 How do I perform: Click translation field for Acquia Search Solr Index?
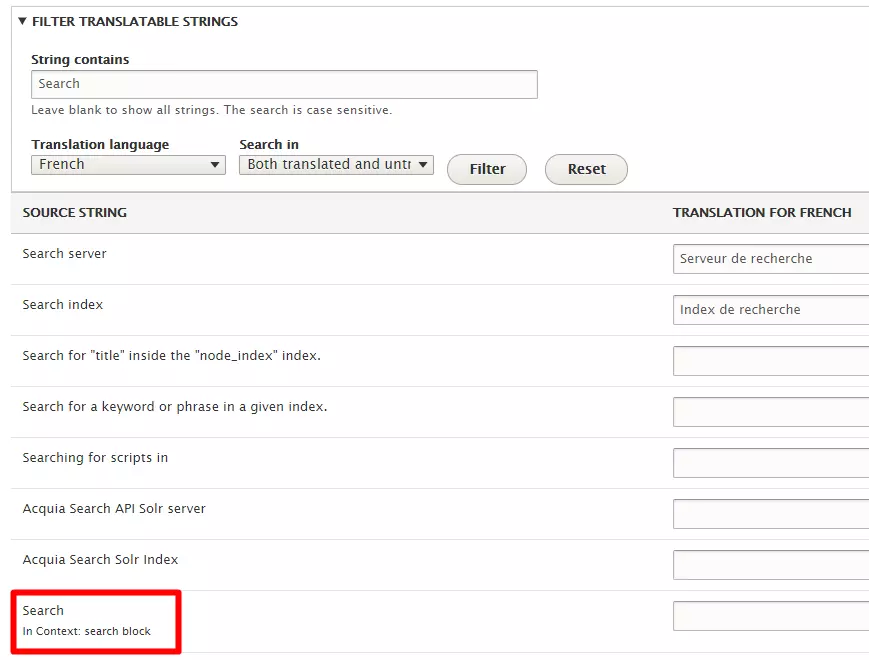770,565
